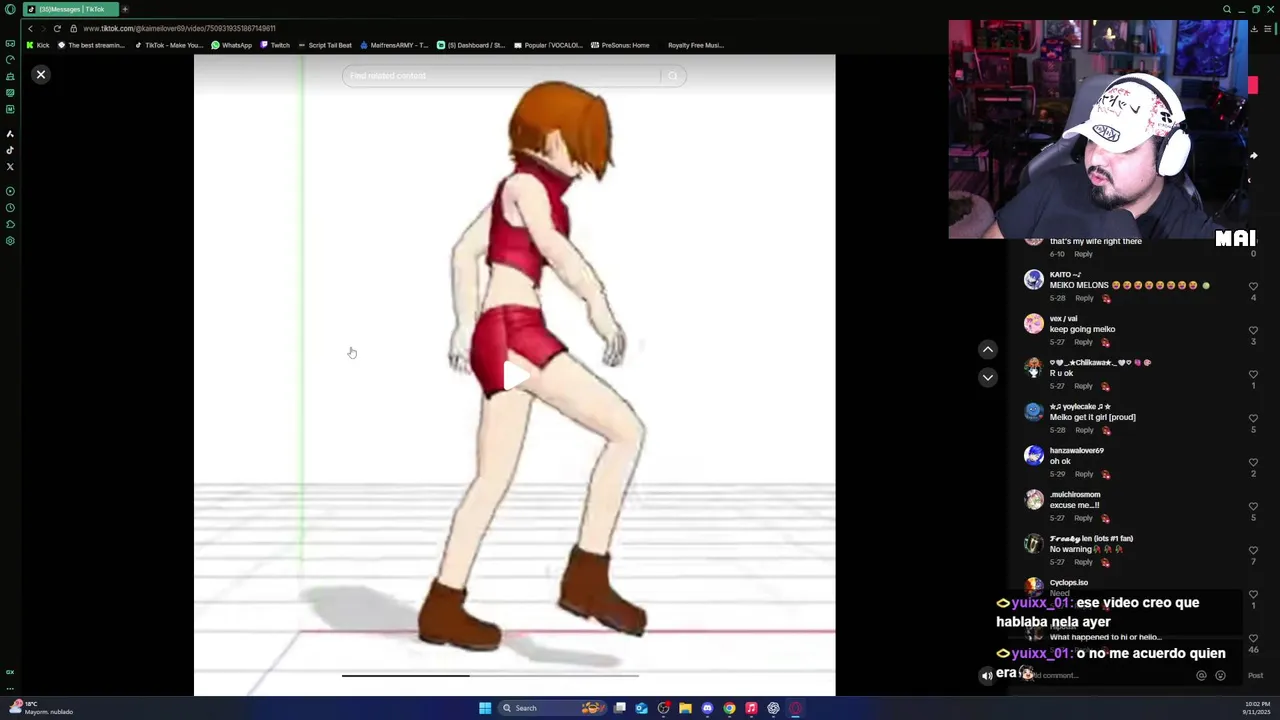
Task: Open Apple Music from the taskbar
Action: pyautogui.click(x=751, y=708)
